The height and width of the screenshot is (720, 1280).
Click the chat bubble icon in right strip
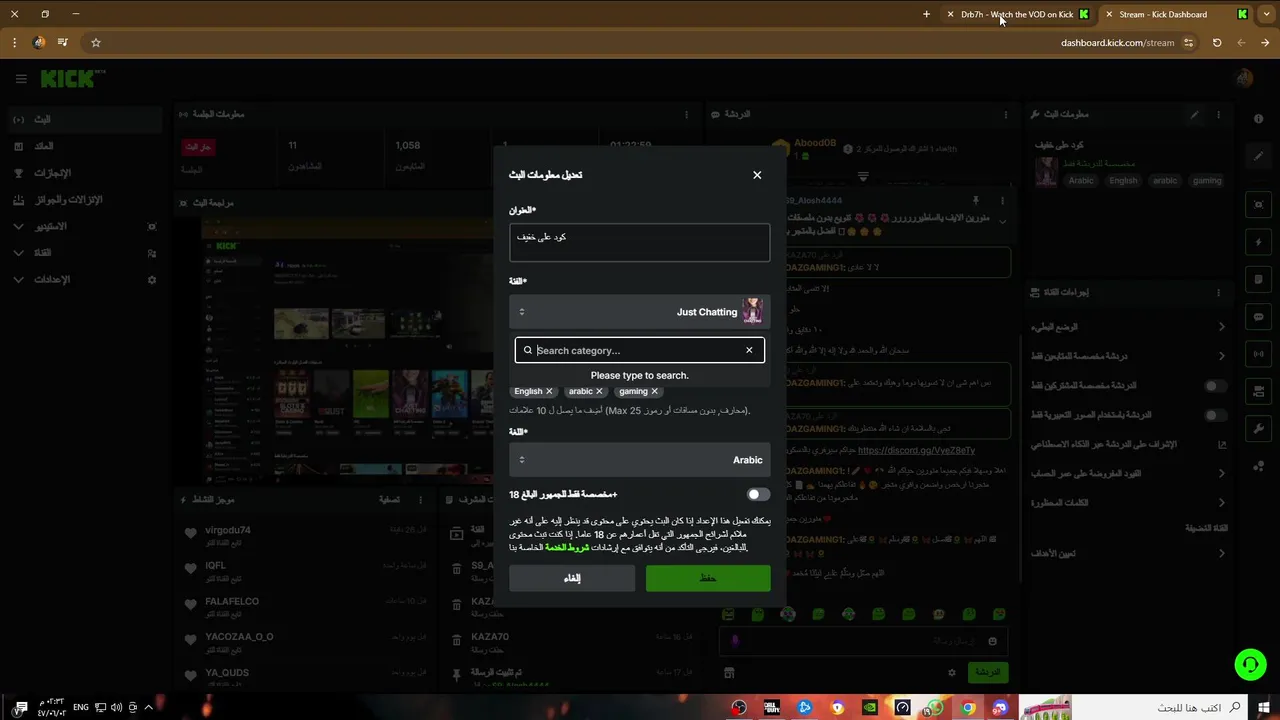point(1259,317)
